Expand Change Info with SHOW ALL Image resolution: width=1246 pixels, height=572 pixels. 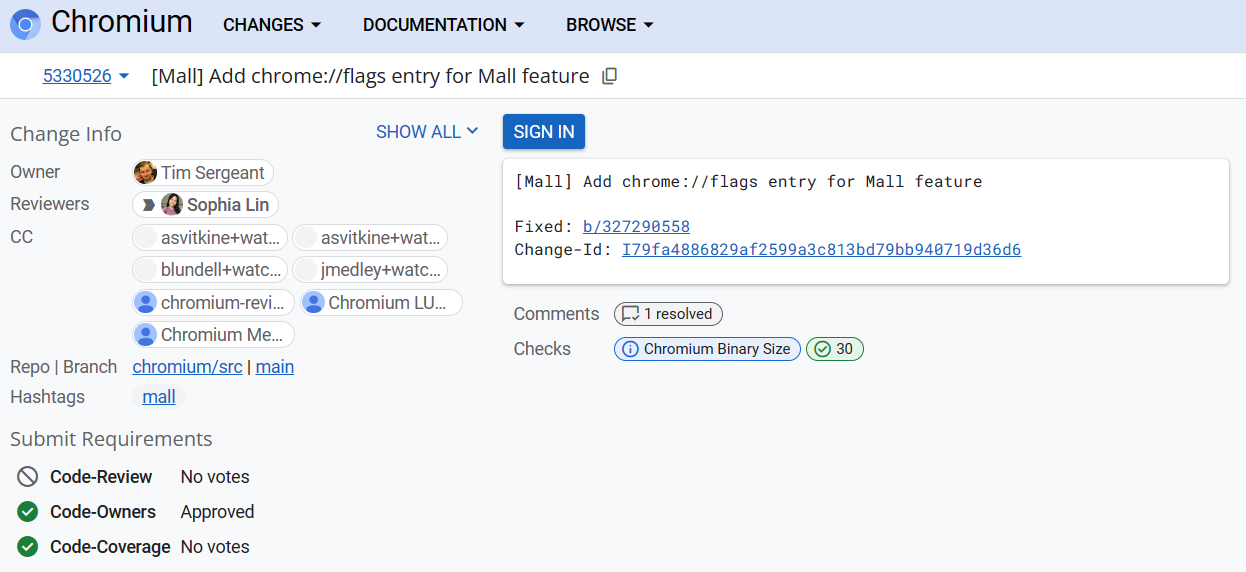pyautogui.click(x=427, y=132)
